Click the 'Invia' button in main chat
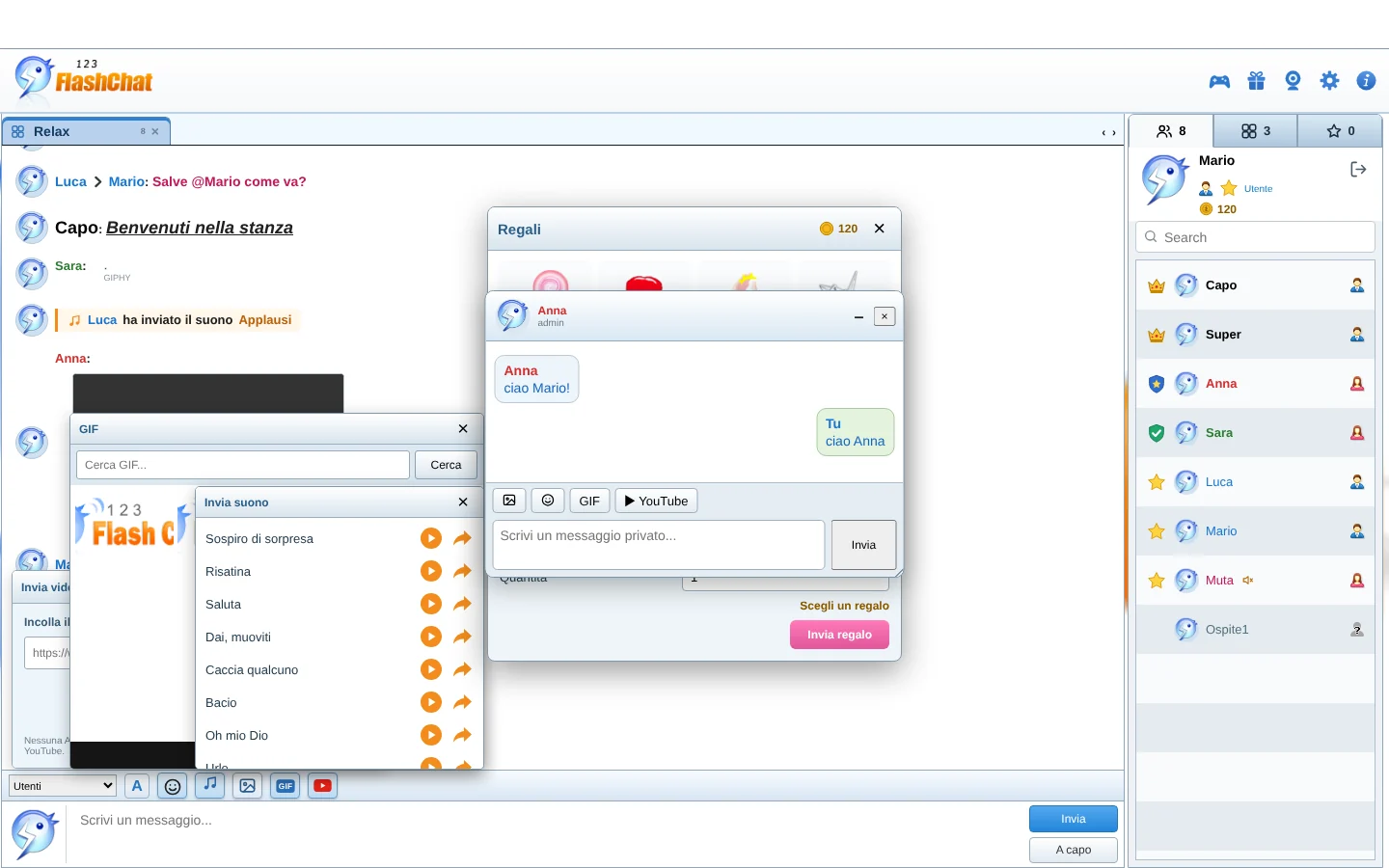Screen dimensions: 1389x868 click(1074, 819)
